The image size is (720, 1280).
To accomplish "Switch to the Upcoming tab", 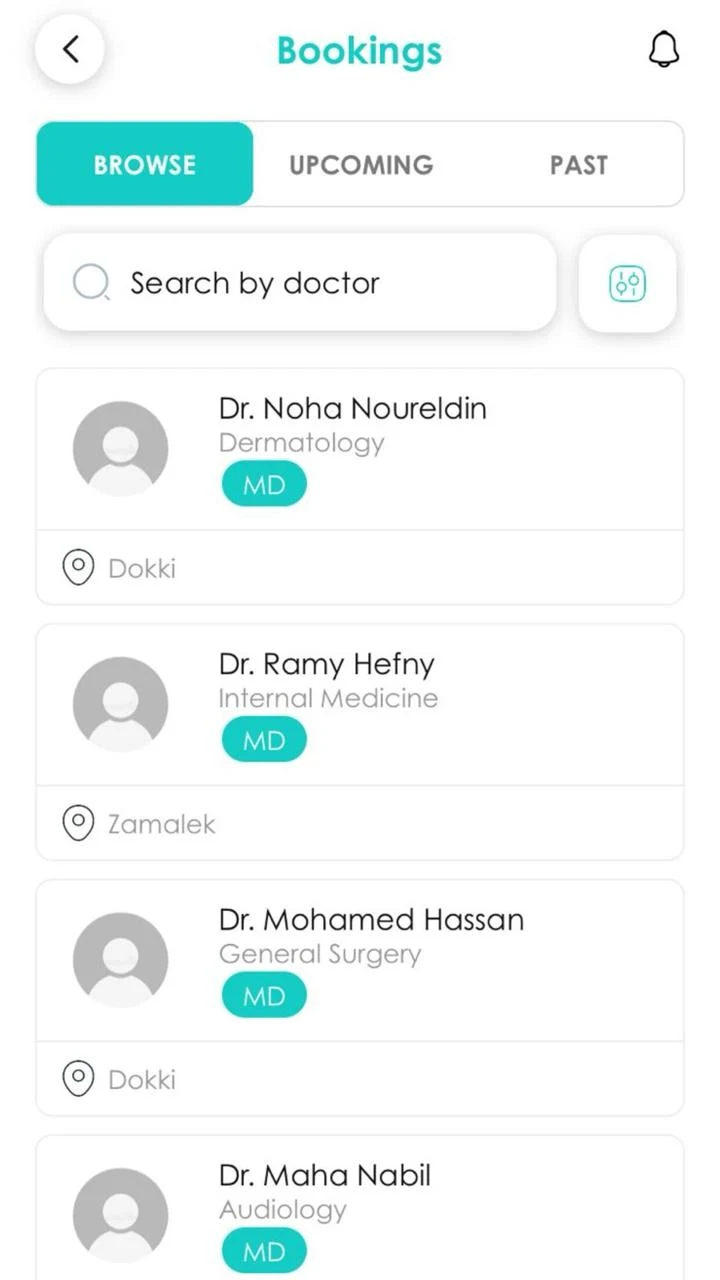I will 361,165.
